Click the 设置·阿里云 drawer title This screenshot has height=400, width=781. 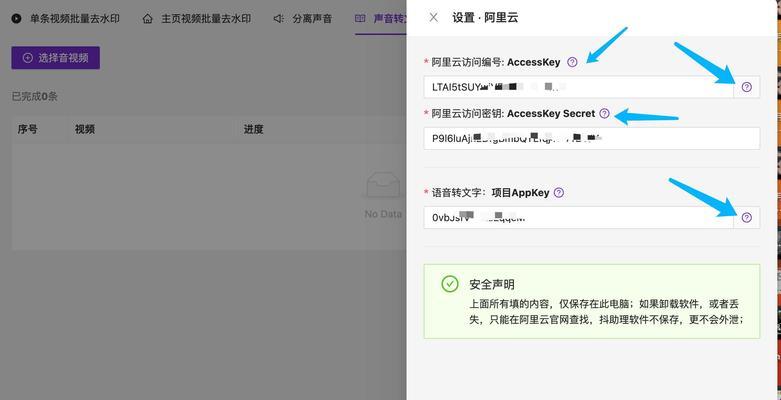[485, 18]
